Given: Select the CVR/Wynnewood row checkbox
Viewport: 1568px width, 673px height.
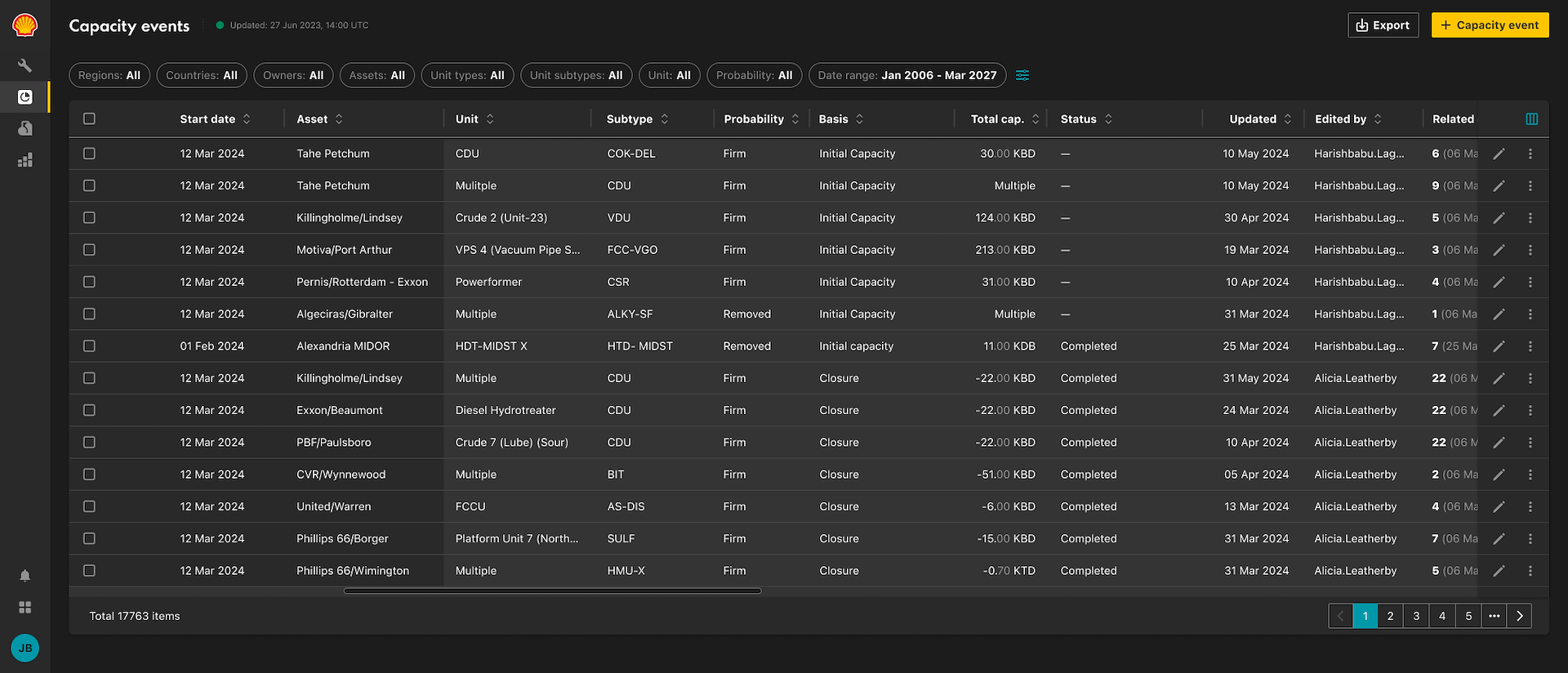Looking at the screenshot, I should click(89, 475).
